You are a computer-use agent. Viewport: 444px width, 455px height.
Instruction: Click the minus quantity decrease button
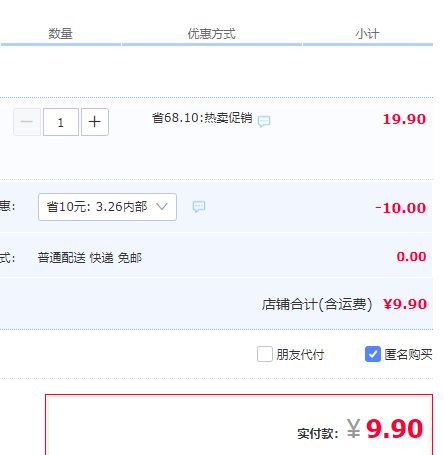27,122
